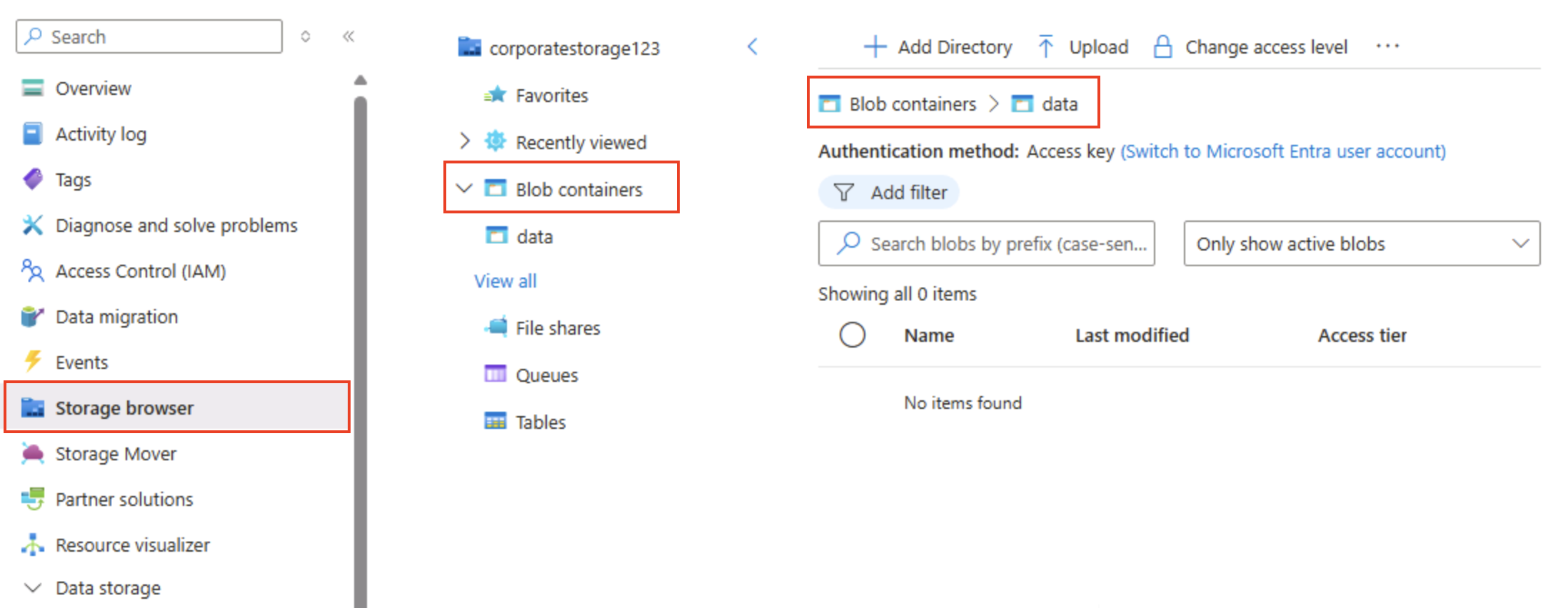Click the Storage Mover icon
Screen dimensions: 1568x608
33,454
